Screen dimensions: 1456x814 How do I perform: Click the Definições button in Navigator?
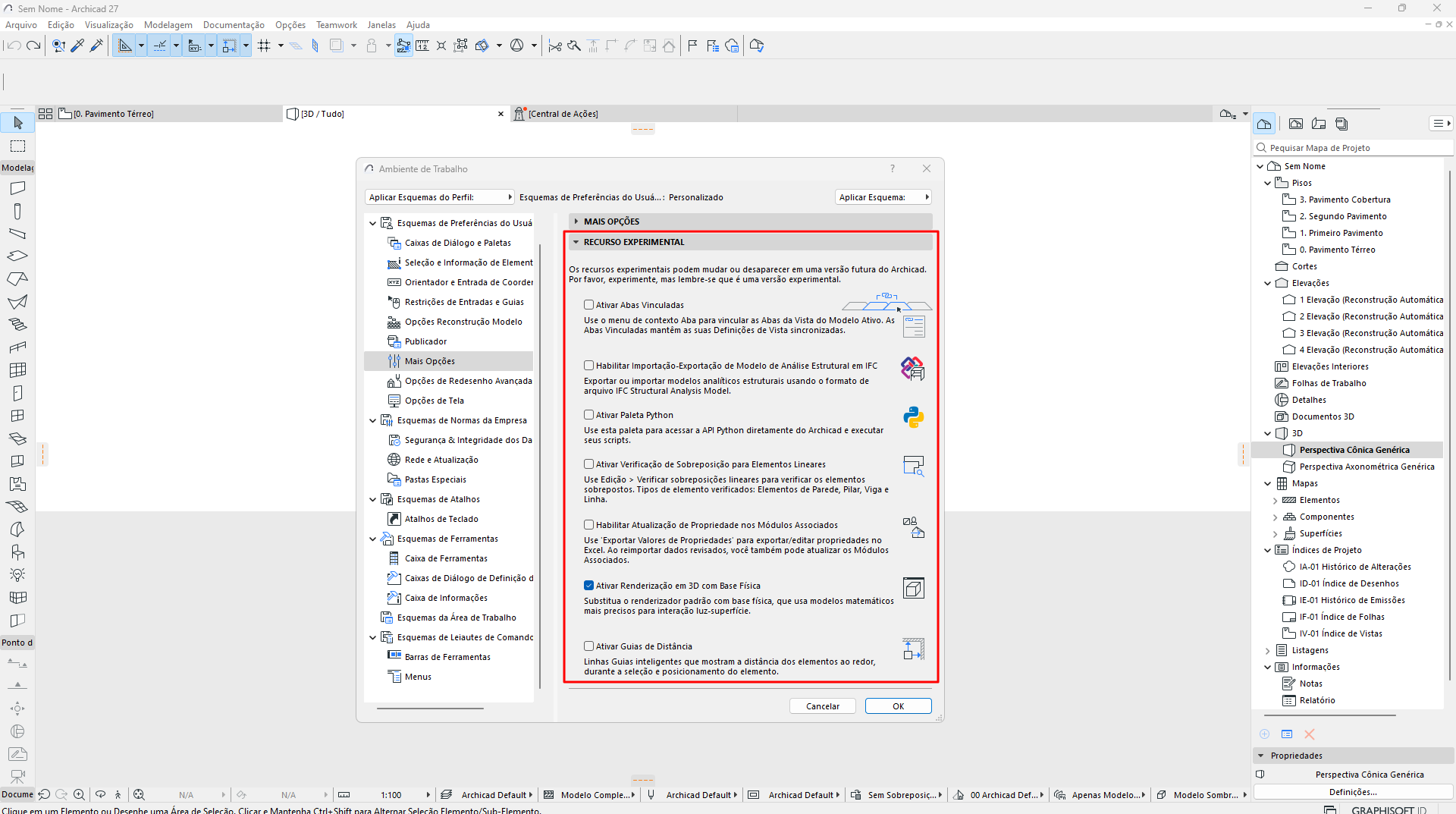coord(1354,792)
